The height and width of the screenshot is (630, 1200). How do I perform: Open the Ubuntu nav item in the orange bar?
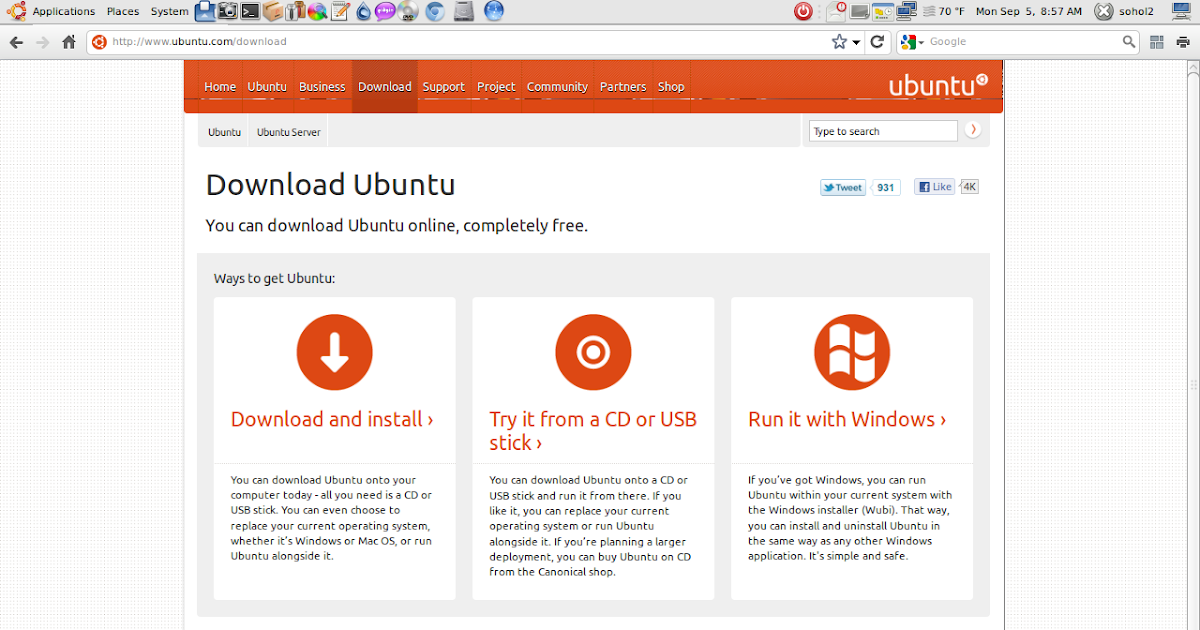[267, 87]
